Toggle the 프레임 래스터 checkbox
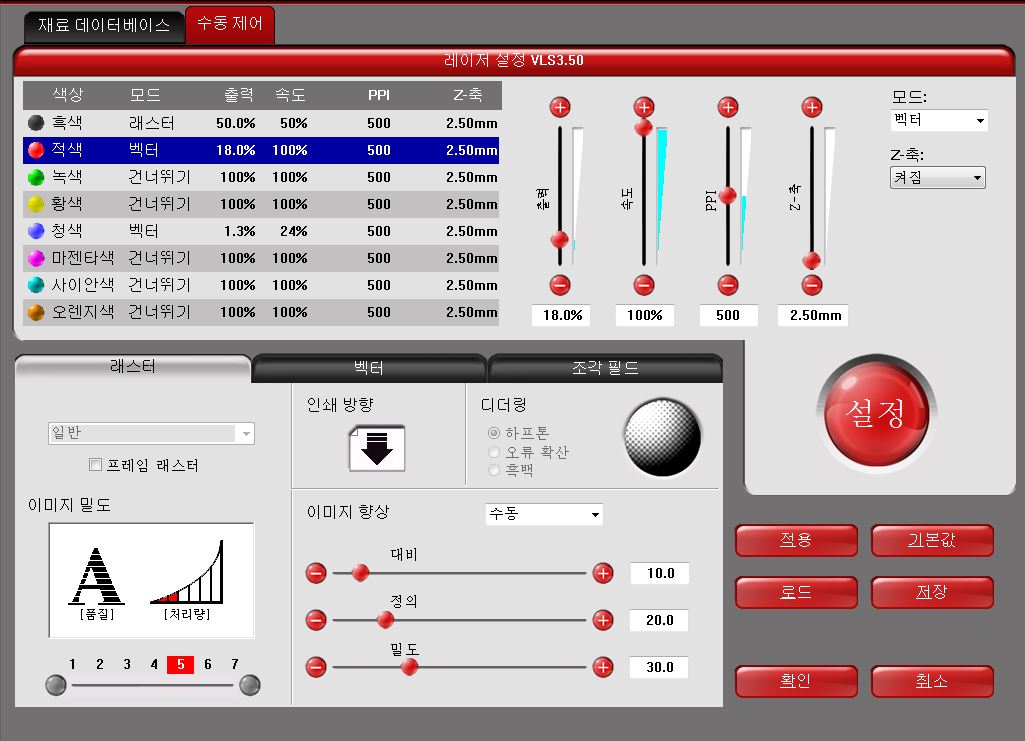 (95, 465)
